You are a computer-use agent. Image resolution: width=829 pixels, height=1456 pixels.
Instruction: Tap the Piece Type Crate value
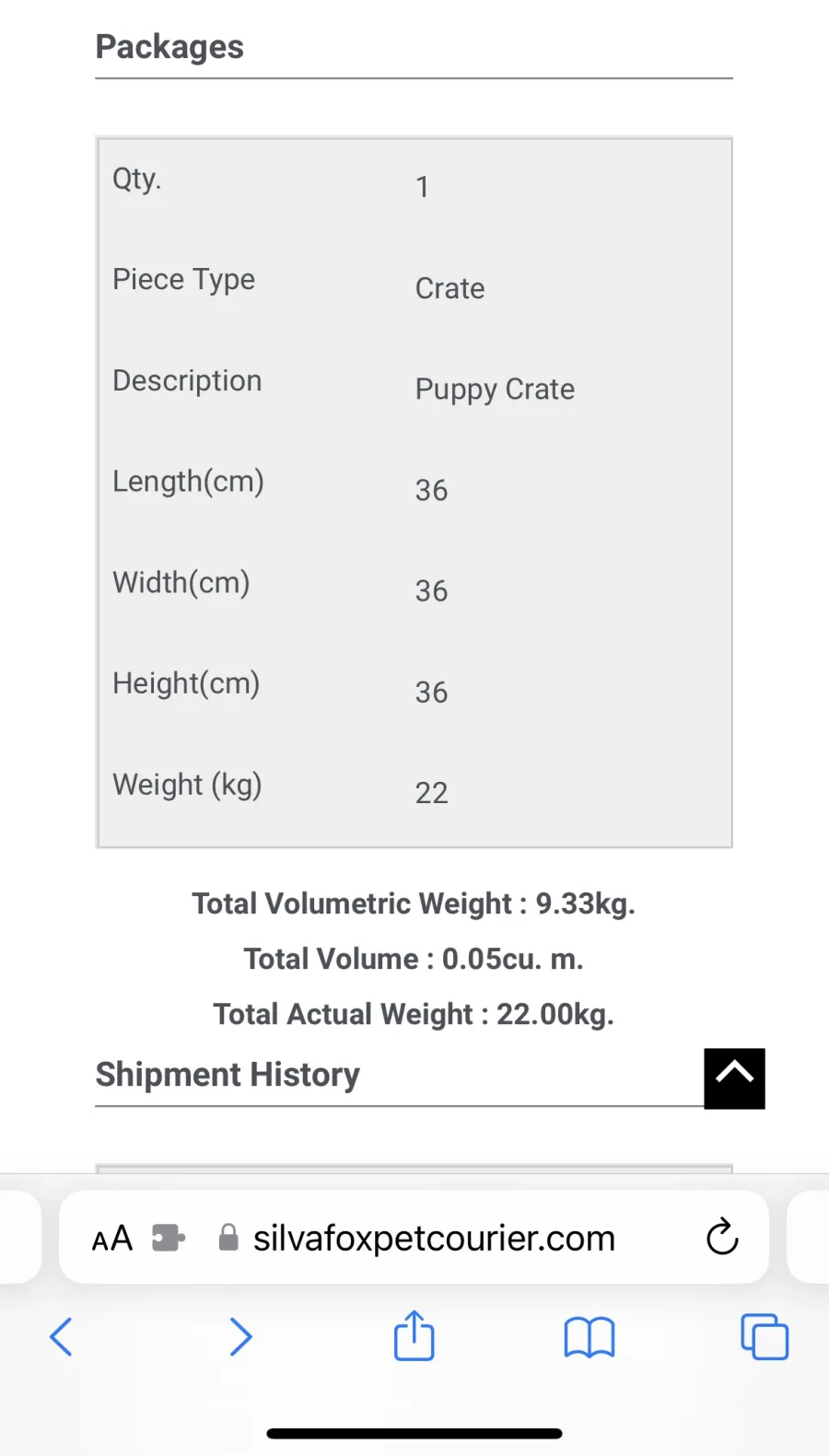(450, 288)
